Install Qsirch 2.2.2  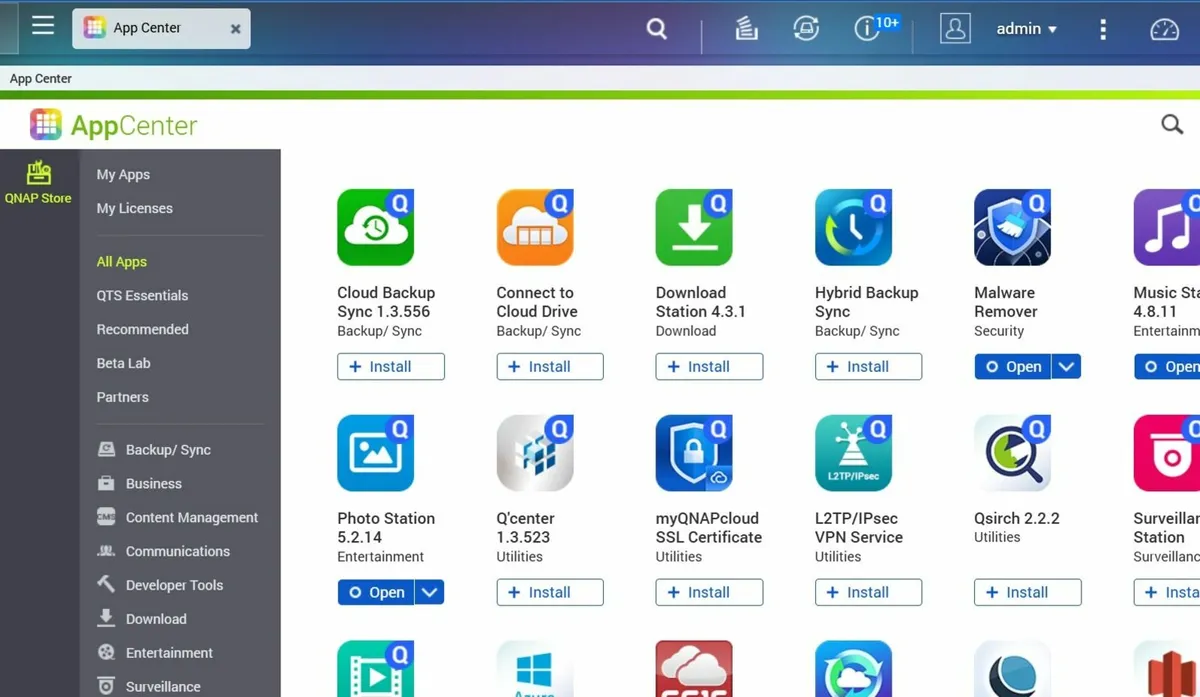(x=1027, y=592)
